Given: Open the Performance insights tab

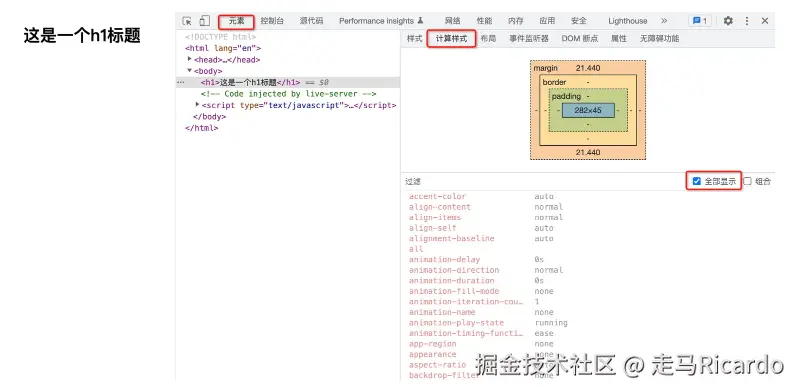Looking at the screenshot, I should (381, 21).
